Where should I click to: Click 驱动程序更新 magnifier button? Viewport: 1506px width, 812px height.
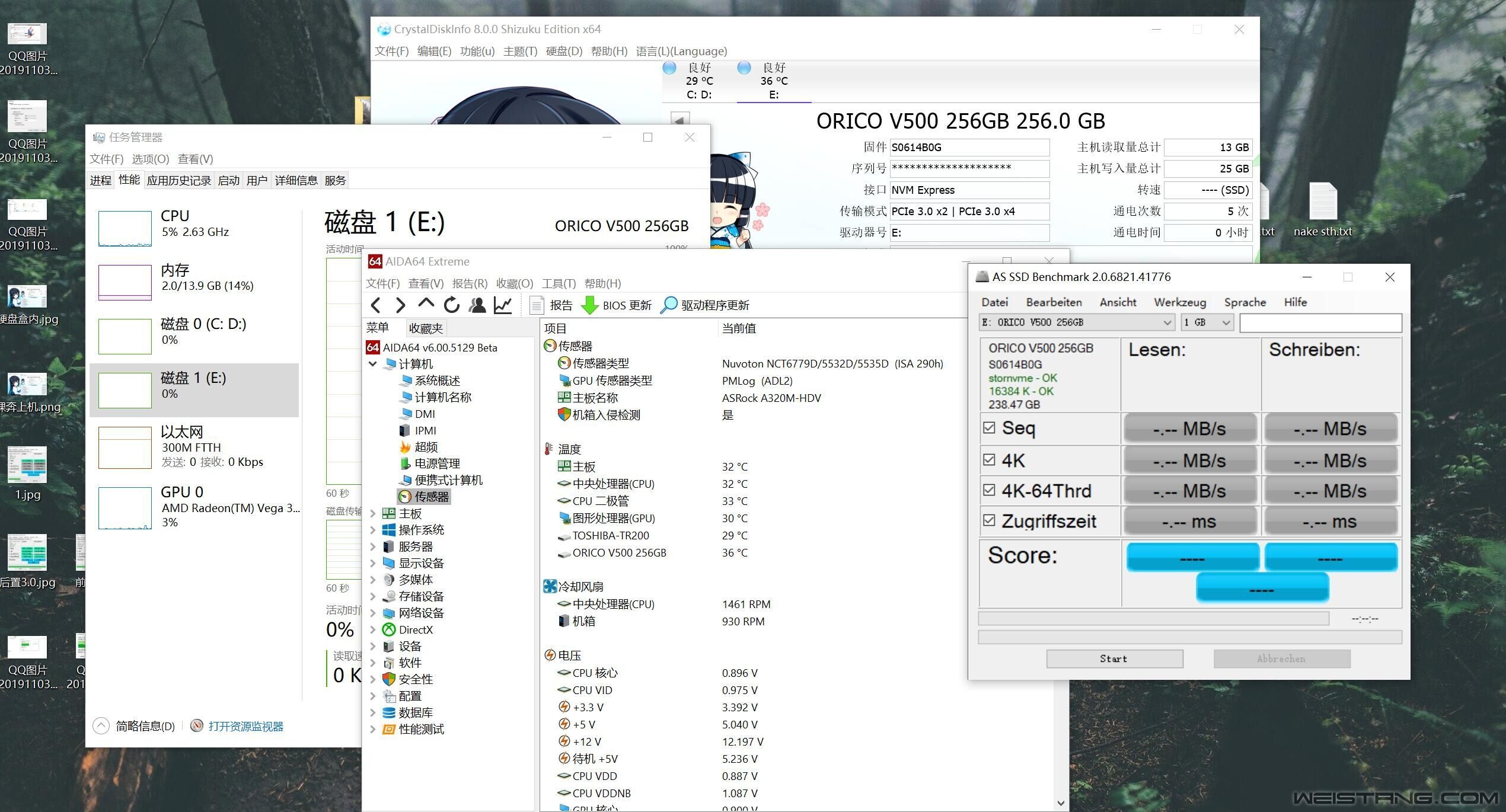coord(704,305)
